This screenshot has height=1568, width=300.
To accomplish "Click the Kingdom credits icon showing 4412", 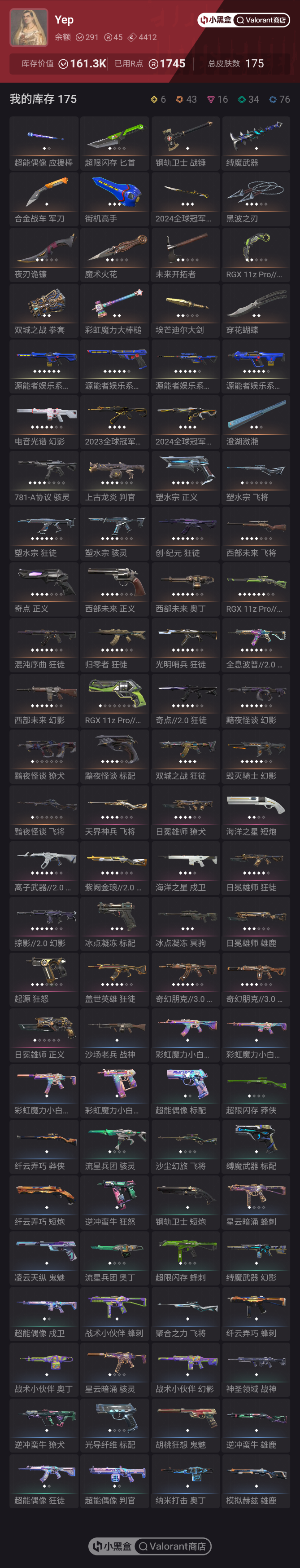I will 132,37.
